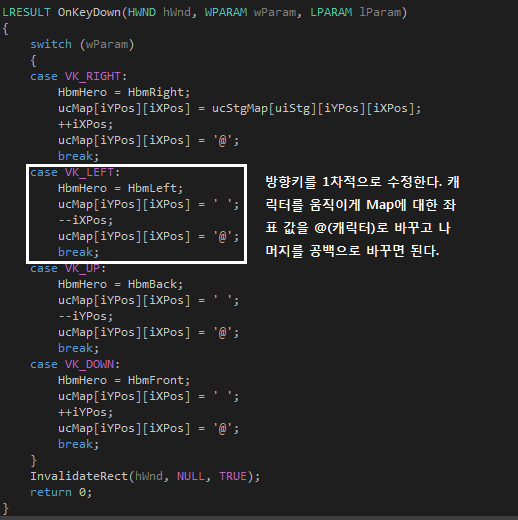This screenshot has width=518, height=520.
Task: Click the HbmHero = HbmLeft; line
Action: (120, 188)
